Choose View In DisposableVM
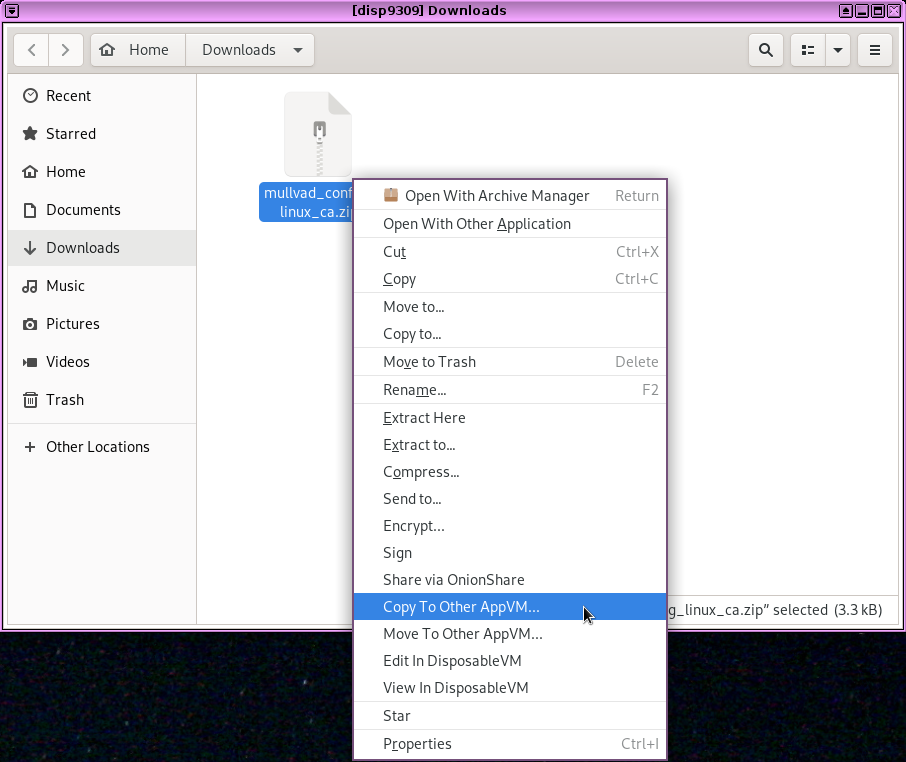Image resolution: width=906 pixels, height=762 pixels. pyautogui.click(x=510, y=687)
